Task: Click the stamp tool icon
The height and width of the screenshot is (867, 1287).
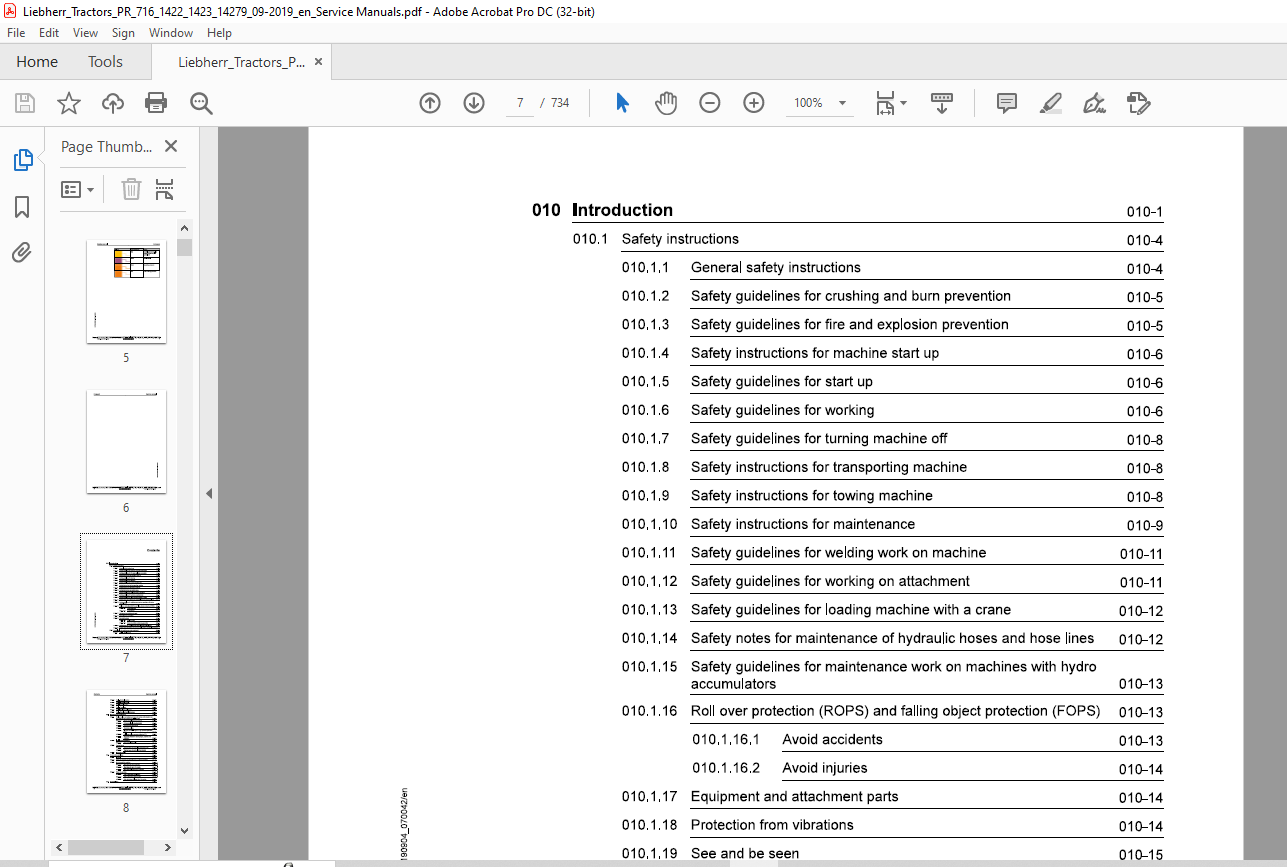Action: (x=1138, y=103)
